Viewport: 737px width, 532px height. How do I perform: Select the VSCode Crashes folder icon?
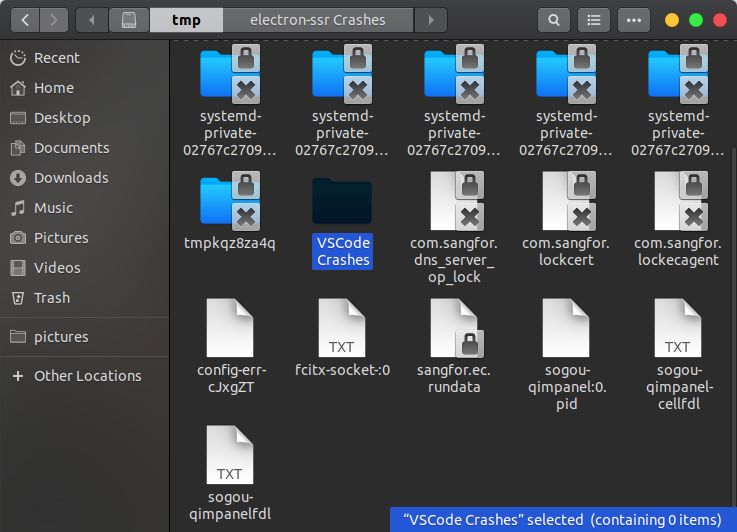tap(342, 201)
